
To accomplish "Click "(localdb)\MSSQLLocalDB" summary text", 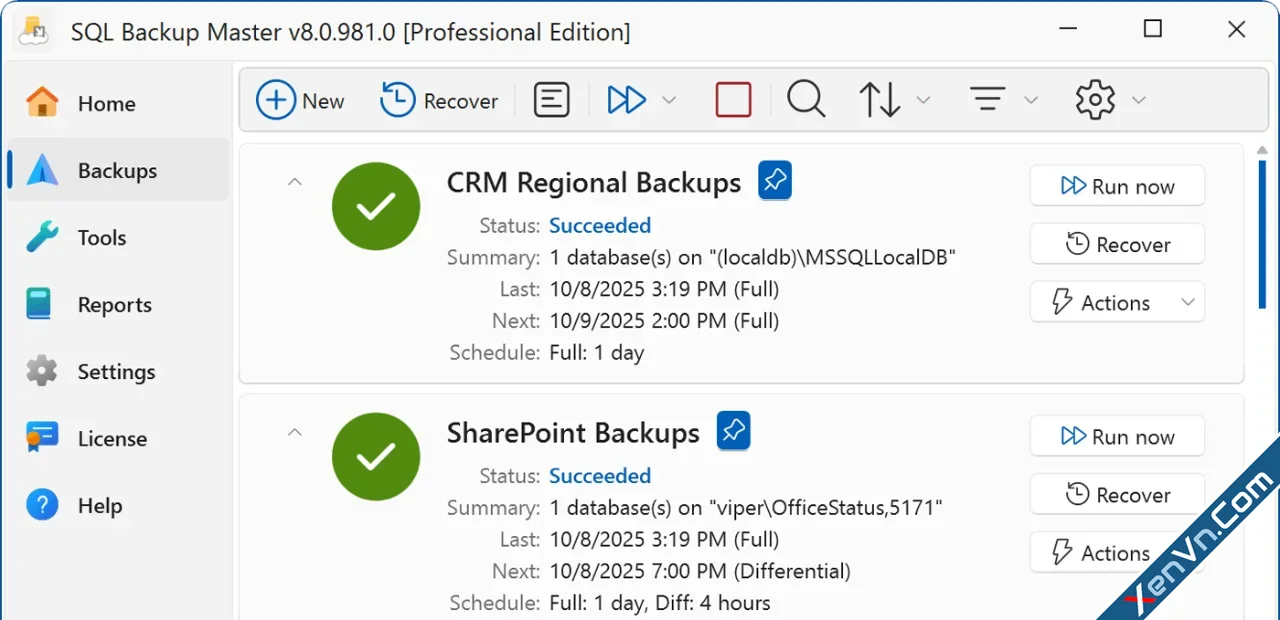I will [832, 257].
